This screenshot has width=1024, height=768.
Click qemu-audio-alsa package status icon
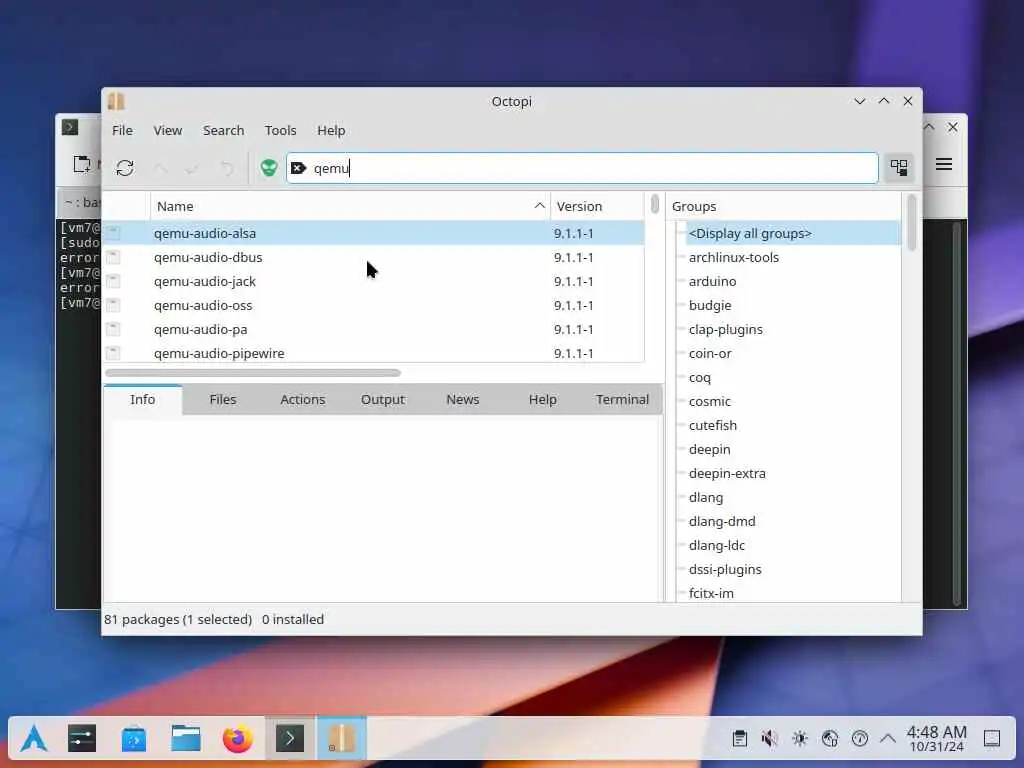click(113, 233)
